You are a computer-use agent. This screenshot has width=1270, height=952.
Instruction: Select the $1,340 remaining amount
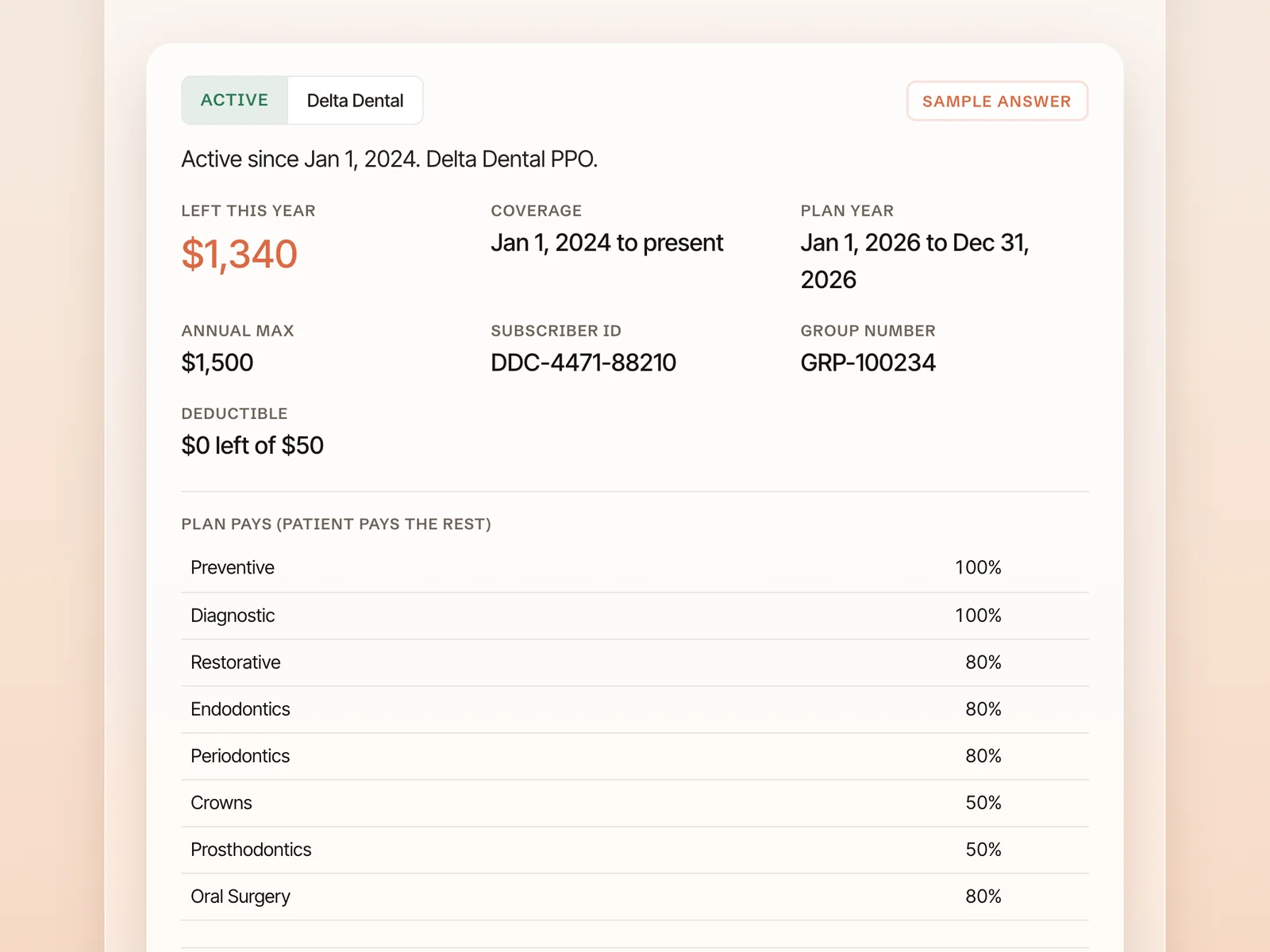point(239,255)
